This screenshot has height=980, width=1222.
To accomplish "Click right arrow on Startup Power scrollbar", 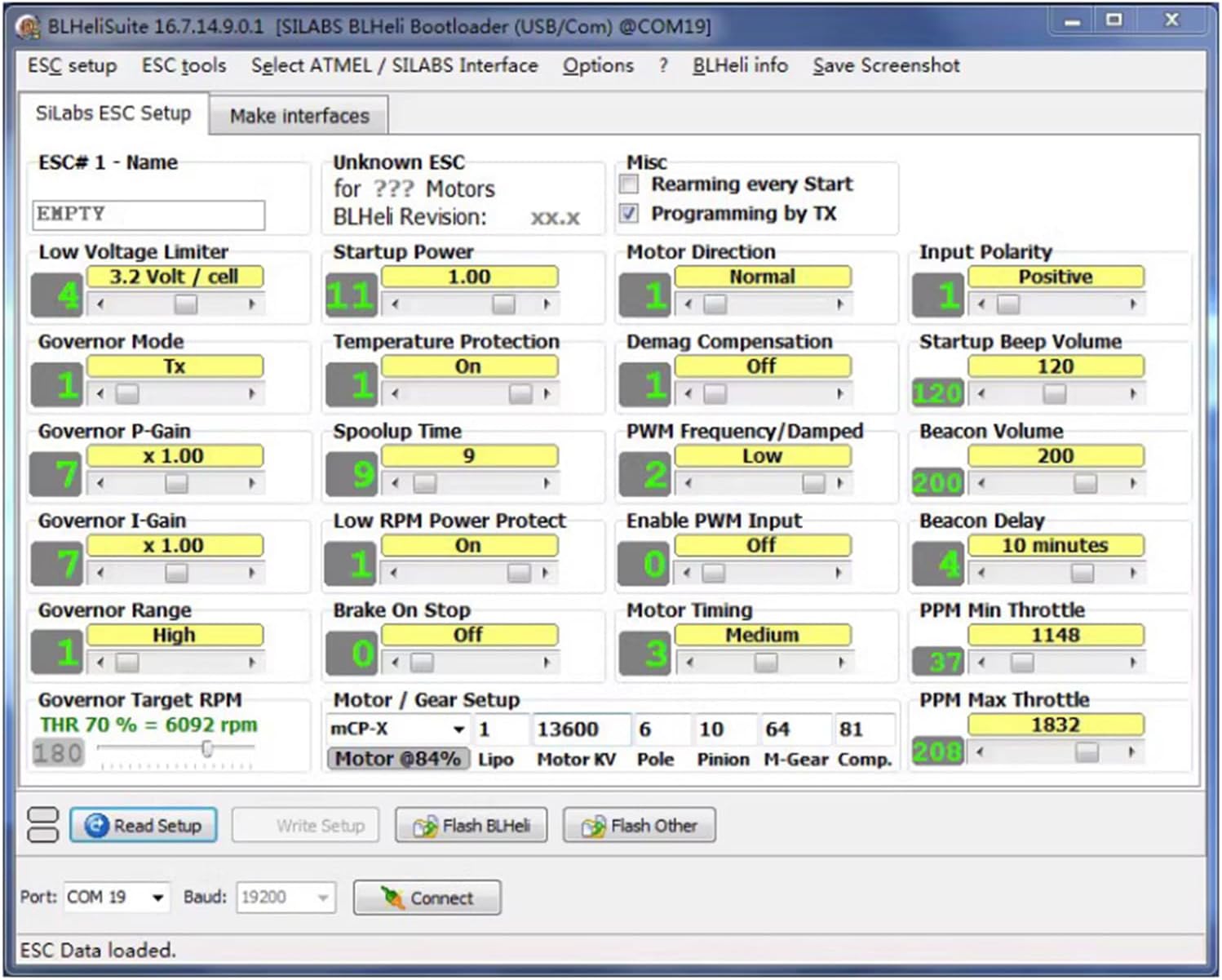I will click(x=546, y=304).
